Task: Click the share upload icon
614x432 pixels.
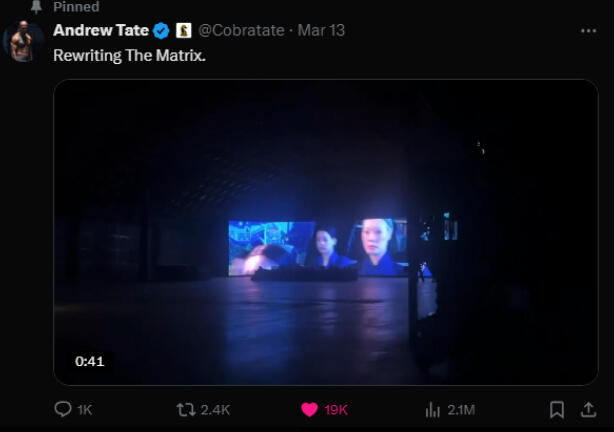Action: 588,409
